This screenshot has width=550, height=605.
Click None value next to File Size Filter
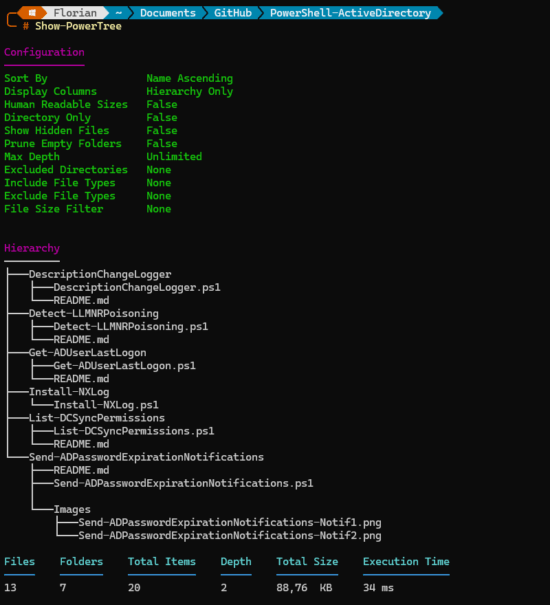[159, 209]
